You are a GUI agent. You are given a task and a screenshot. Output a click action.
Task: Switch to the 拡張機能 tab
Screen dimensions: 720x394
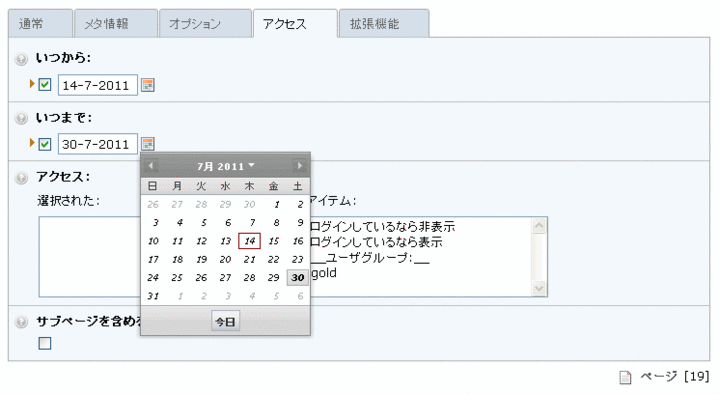click(383, 24)
